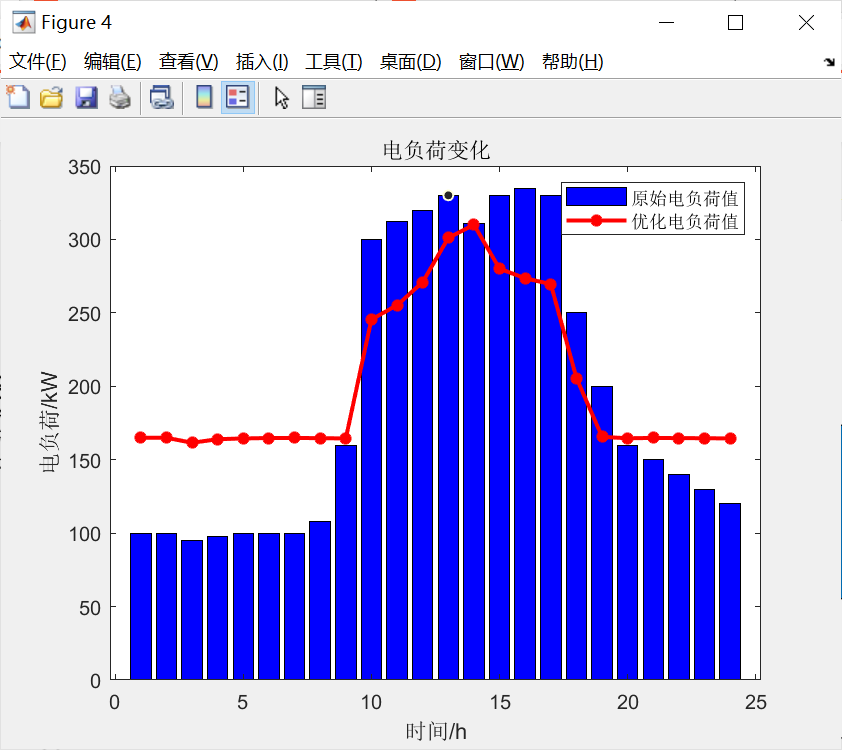Insert a colorbar using the toolbar icon

[x=204, y=97]
